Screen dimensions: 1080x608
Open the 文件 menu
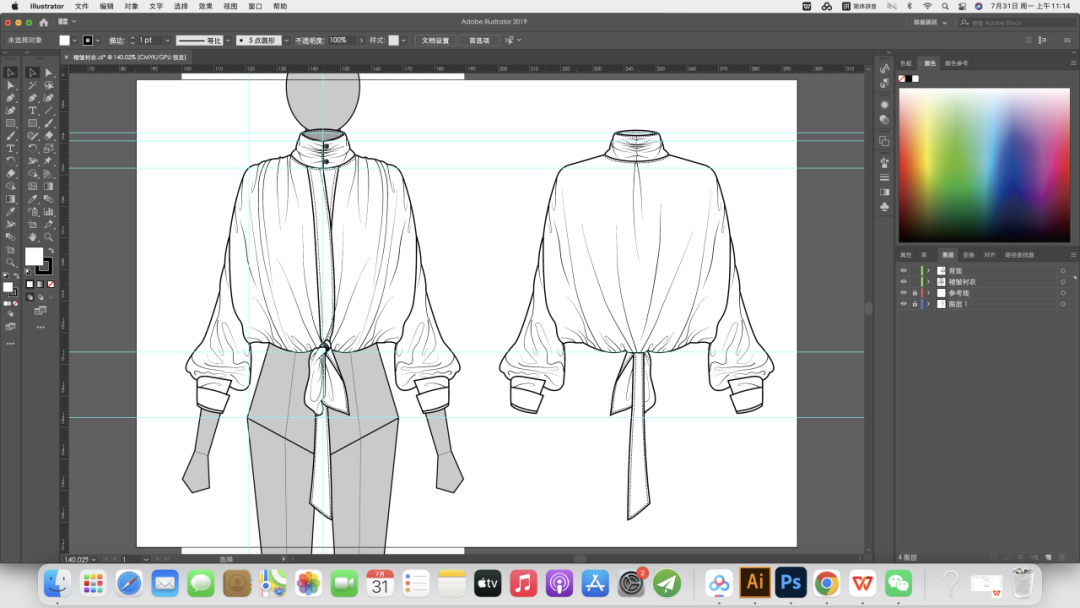coord(81,6)
